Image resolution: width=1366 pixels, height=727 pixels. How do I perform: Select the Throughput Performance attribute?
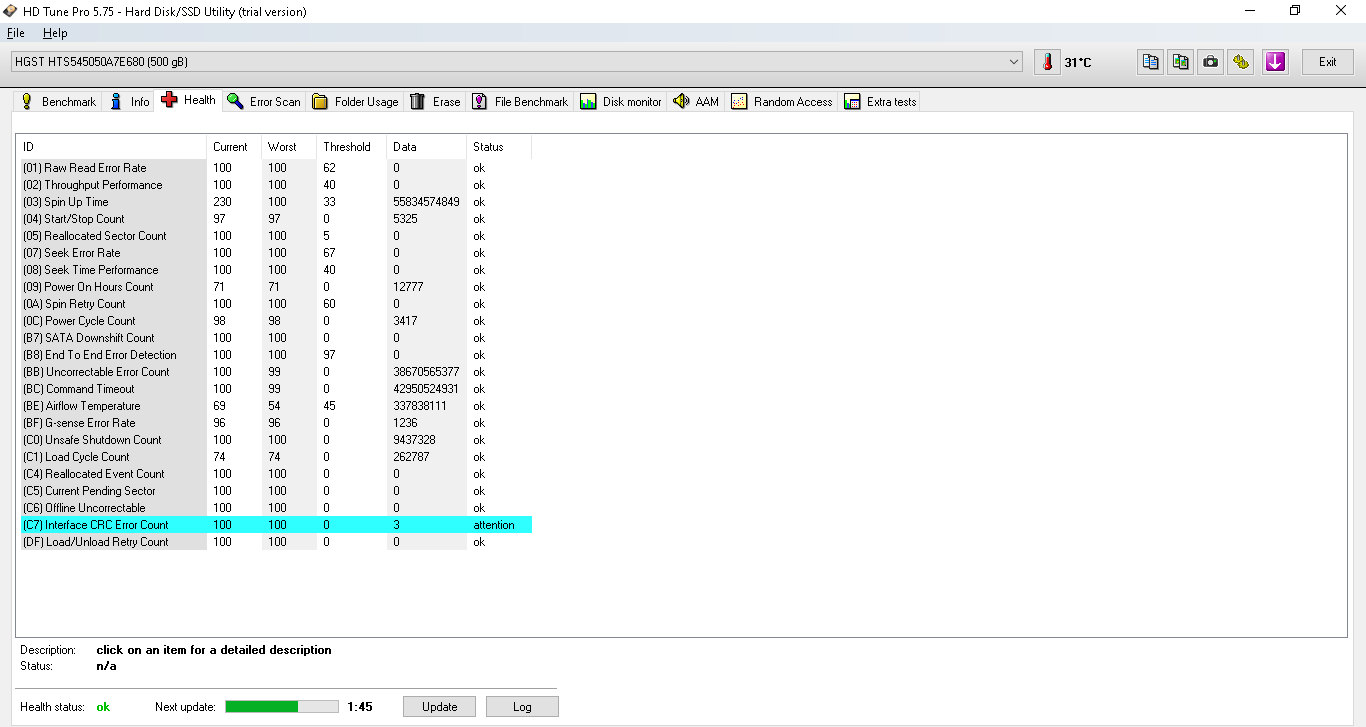(x=276, y=185)
